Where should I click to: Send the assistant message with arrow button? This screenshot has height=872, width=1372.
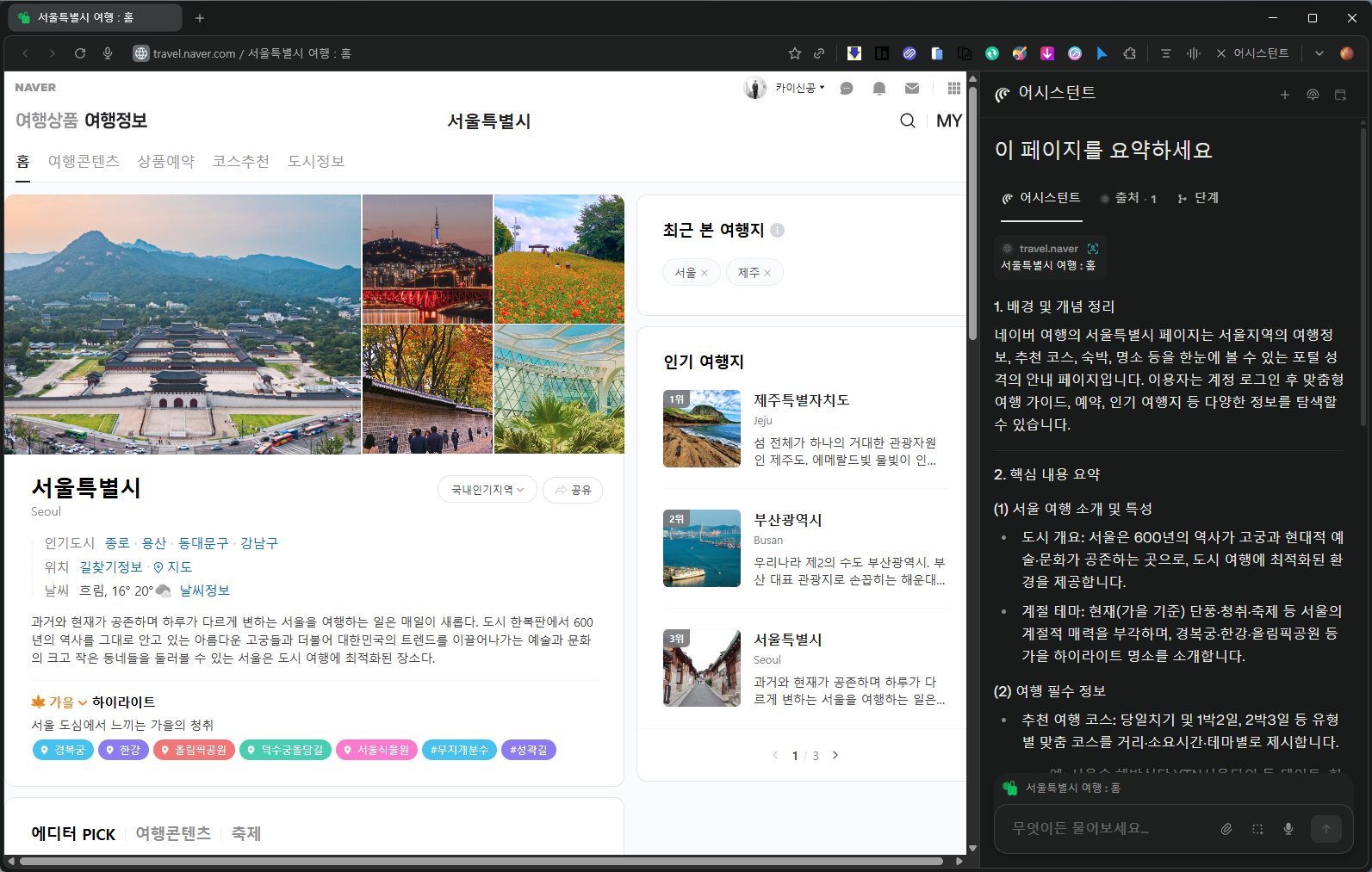coord(1326,829)
